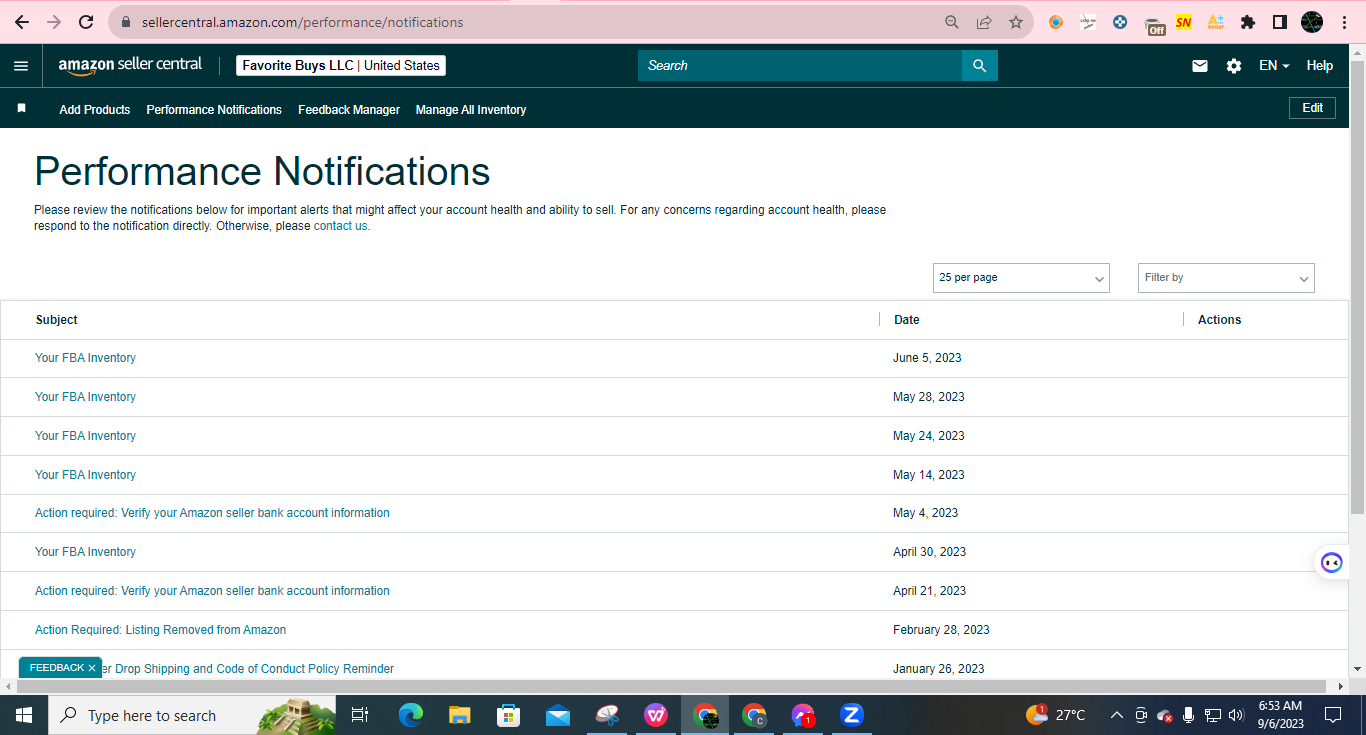Open Your FBA Inventory notification dated May 24, 2023
Screen dimensions: 1366x735
tap(85, 436)
